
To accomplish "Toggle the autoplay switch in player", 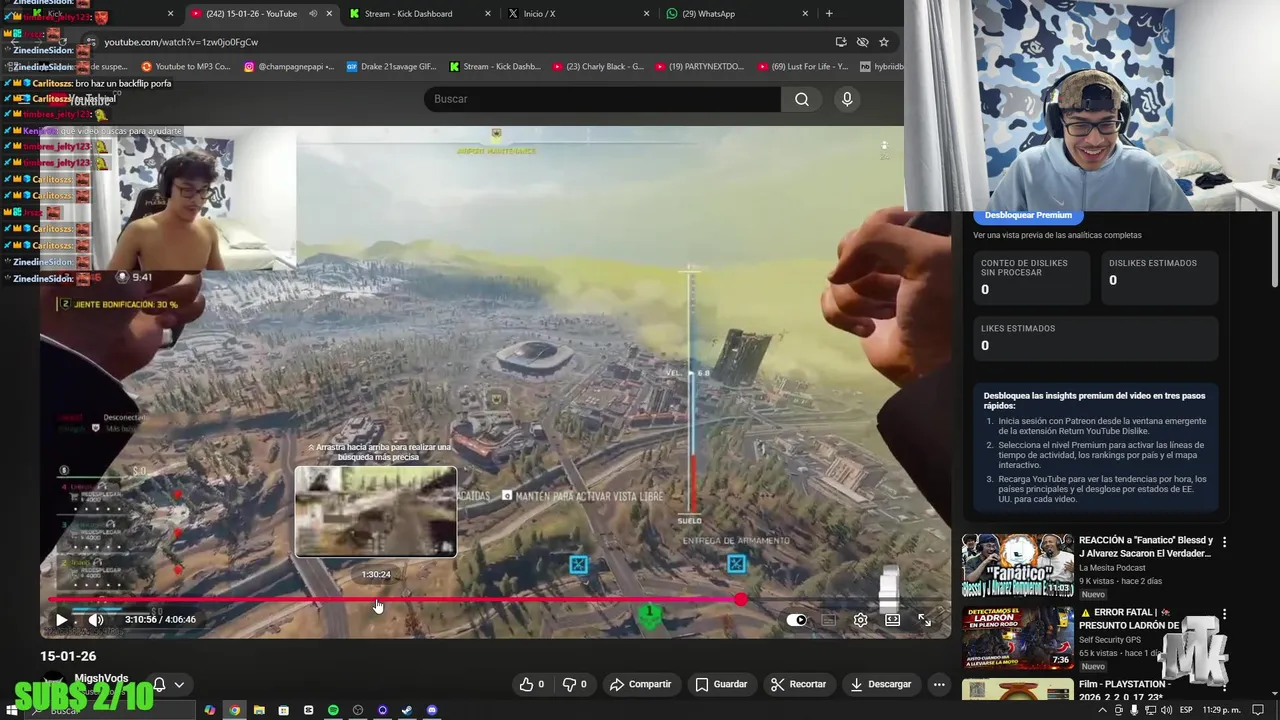I will (796, 620).
